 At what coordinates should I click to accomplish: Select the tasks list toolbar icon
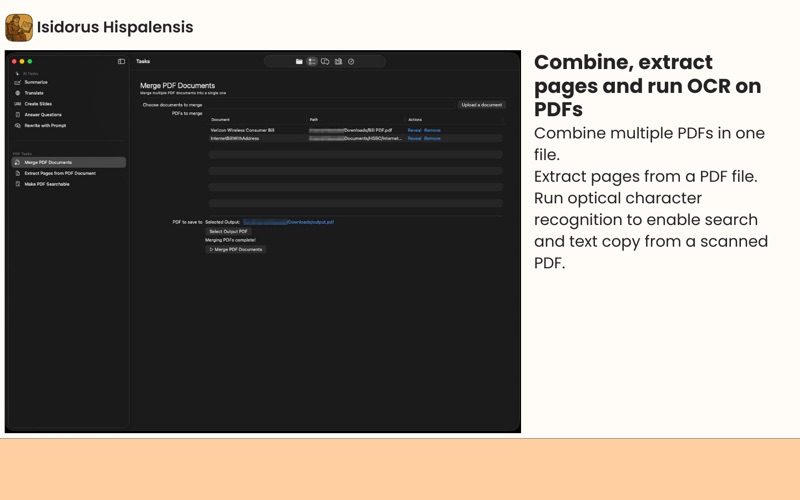312,62
